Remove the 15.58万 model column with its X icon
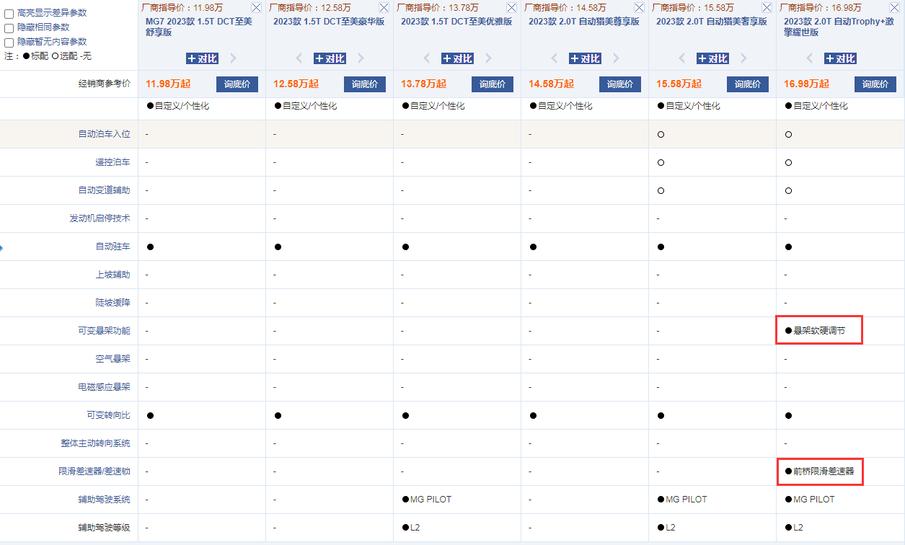Image resolution: width=905 pixels, height=545 pixels. coord(766,8)
